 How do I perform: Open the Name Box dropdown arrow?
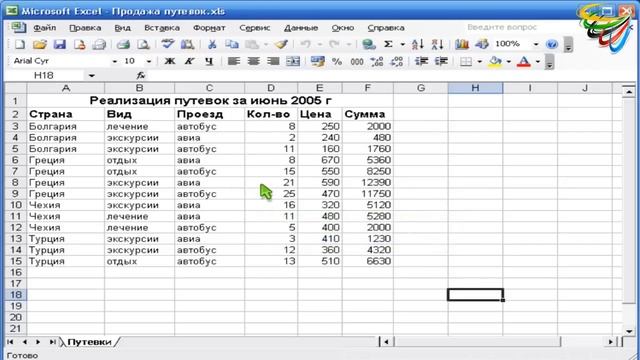click(x=91, y=76)
